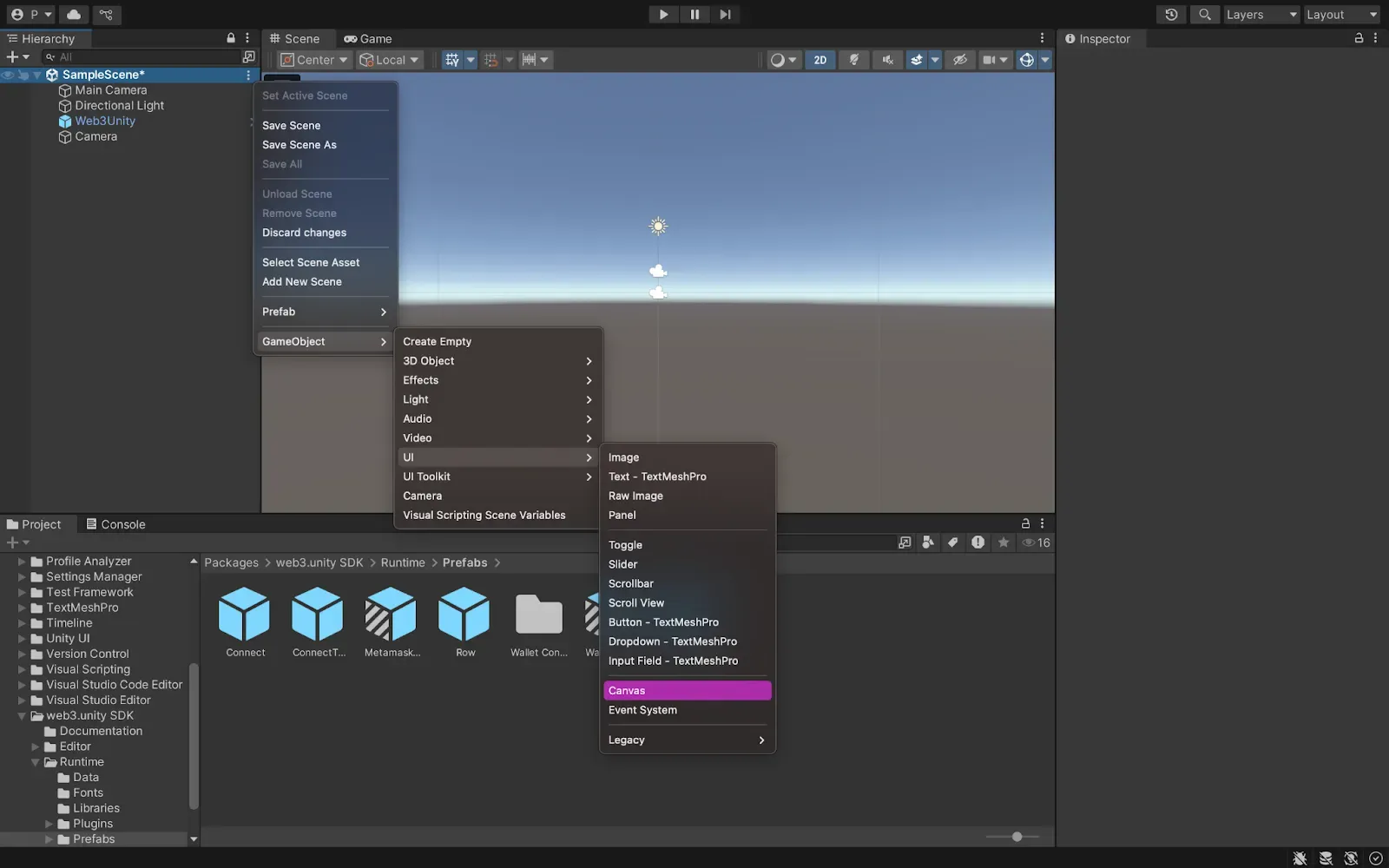Image resolution: width=1389 pixels, height=868 pixels.
Task: Expand the Unity UI package folder
Action: tap(22, 639)
